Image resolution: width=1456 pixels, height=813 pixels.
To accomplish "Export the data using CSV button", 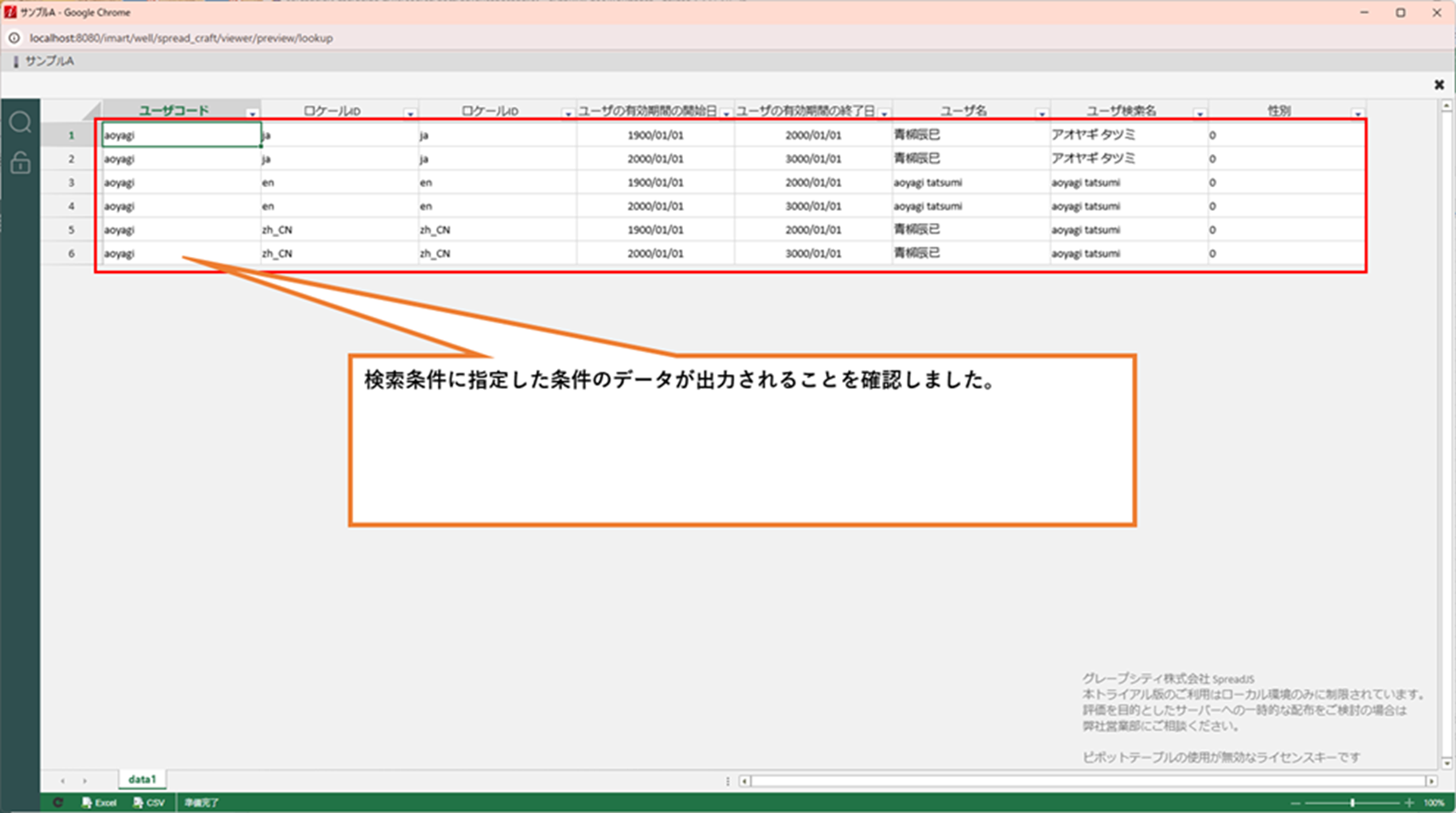I will pos(149,803).
